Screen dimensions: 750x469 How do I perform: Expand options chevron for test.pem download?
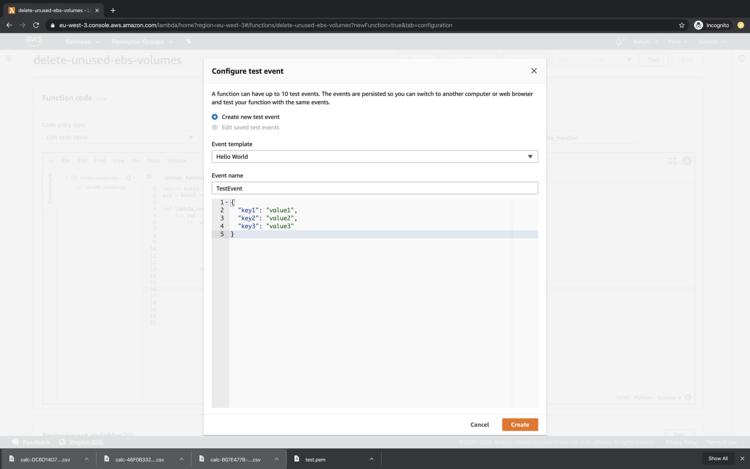click(x=371, y=459)
